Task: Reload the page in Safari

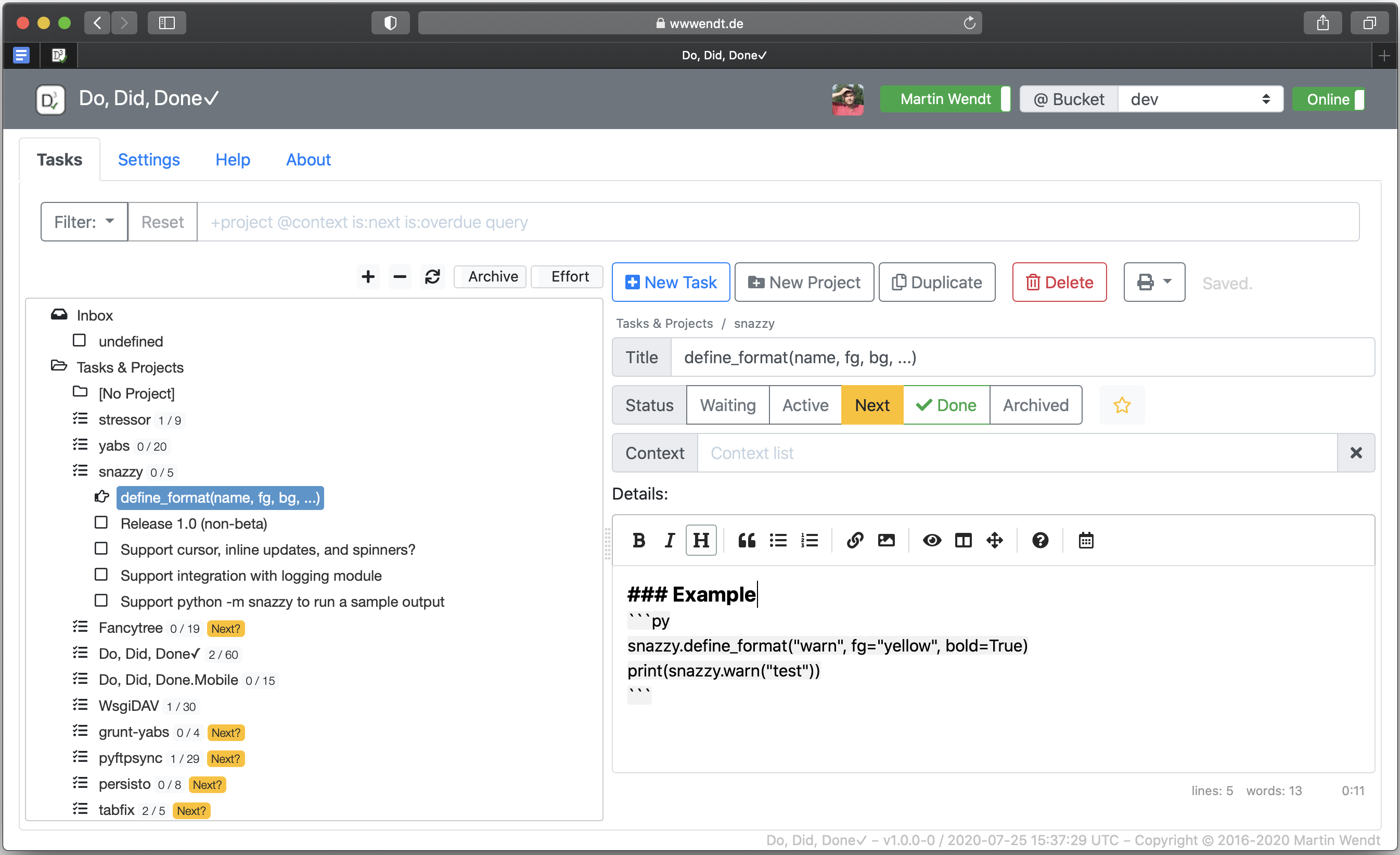Action: [x=969, y=23]
